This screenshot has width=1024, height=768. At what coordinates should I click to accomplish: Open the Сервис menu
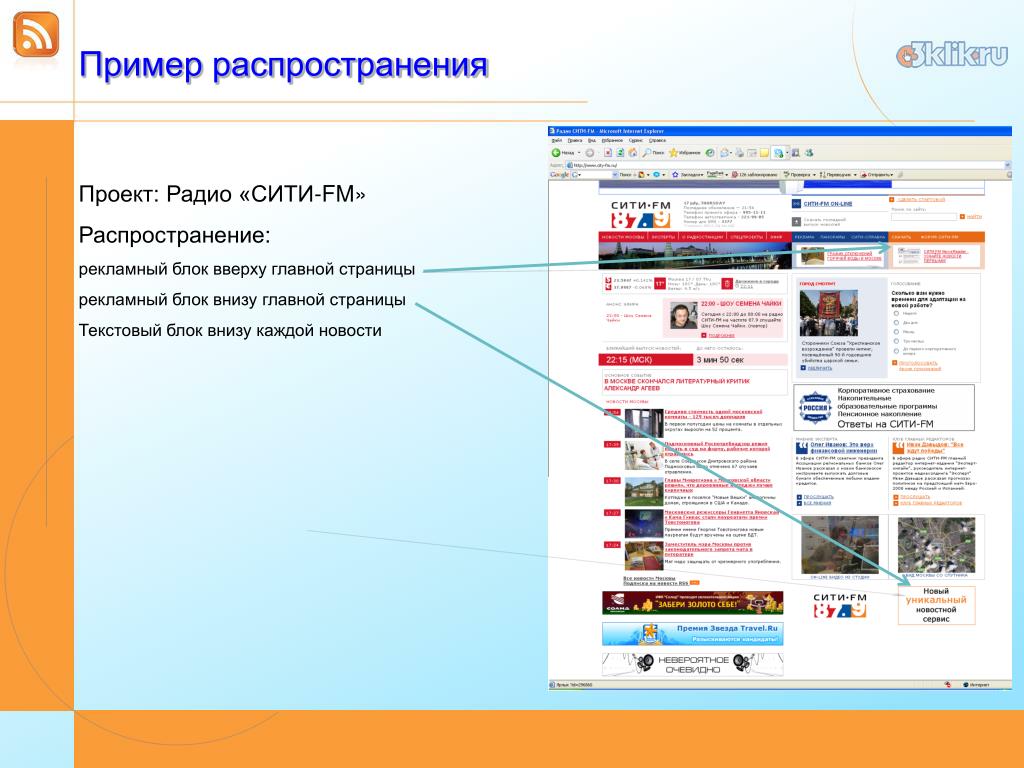coord(635,140)
